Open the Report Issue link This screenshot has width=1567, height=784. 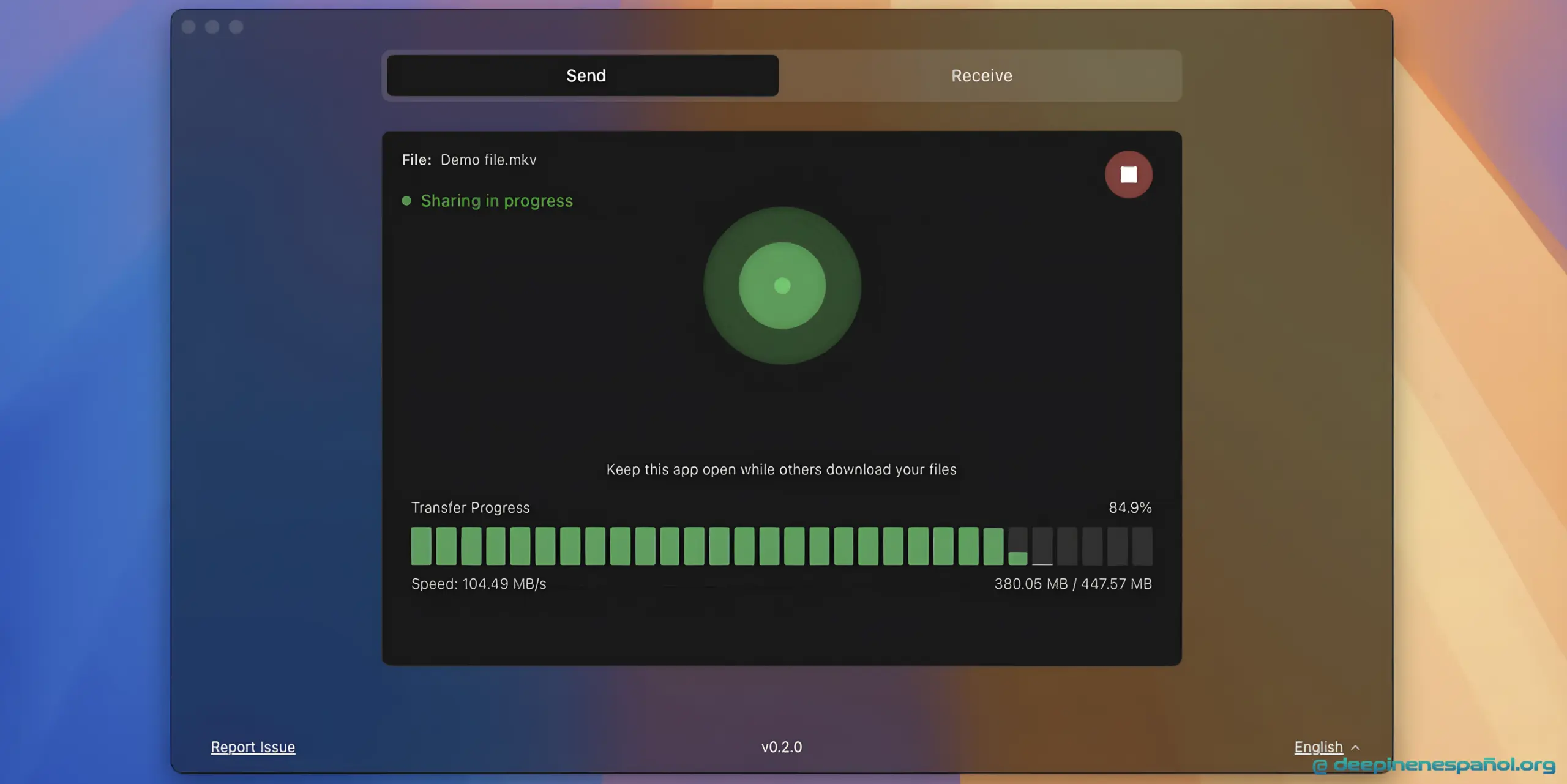[x=253, y=747]
